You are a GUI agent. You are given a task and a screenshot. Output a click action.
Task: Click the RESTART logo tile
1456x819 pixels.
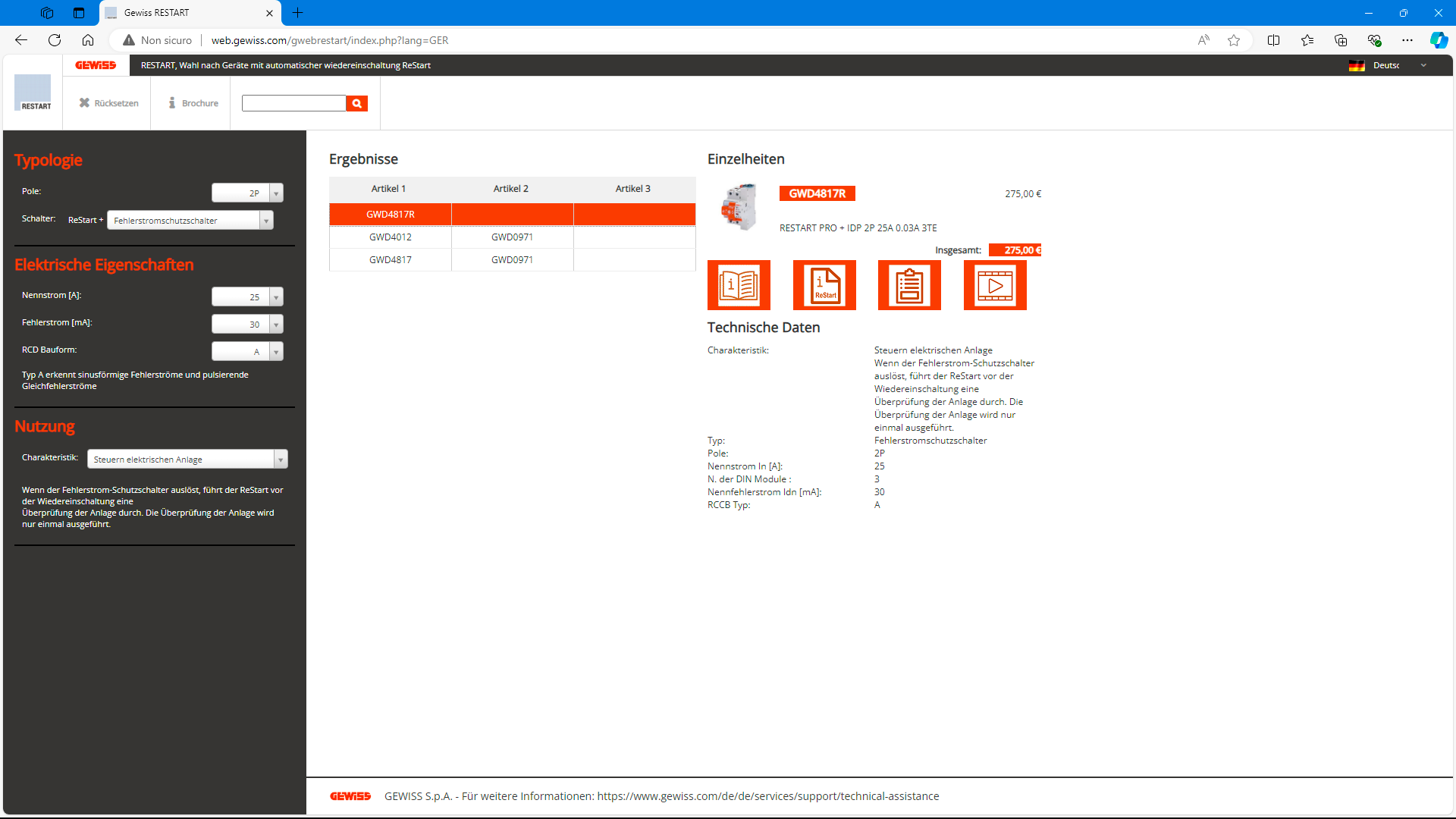[33, 93]
